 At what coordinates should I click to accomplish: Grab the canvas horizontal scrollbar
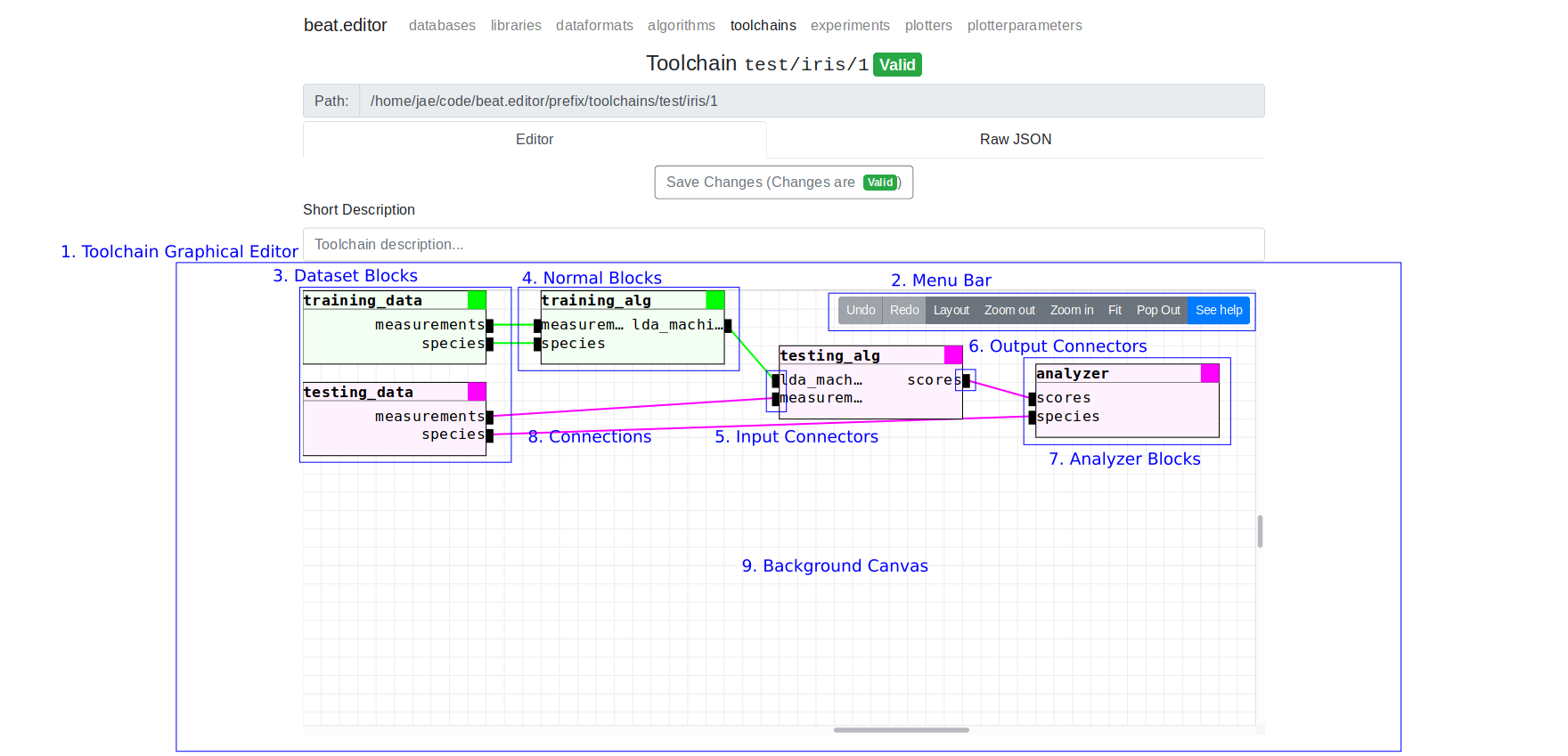[901, 730]
